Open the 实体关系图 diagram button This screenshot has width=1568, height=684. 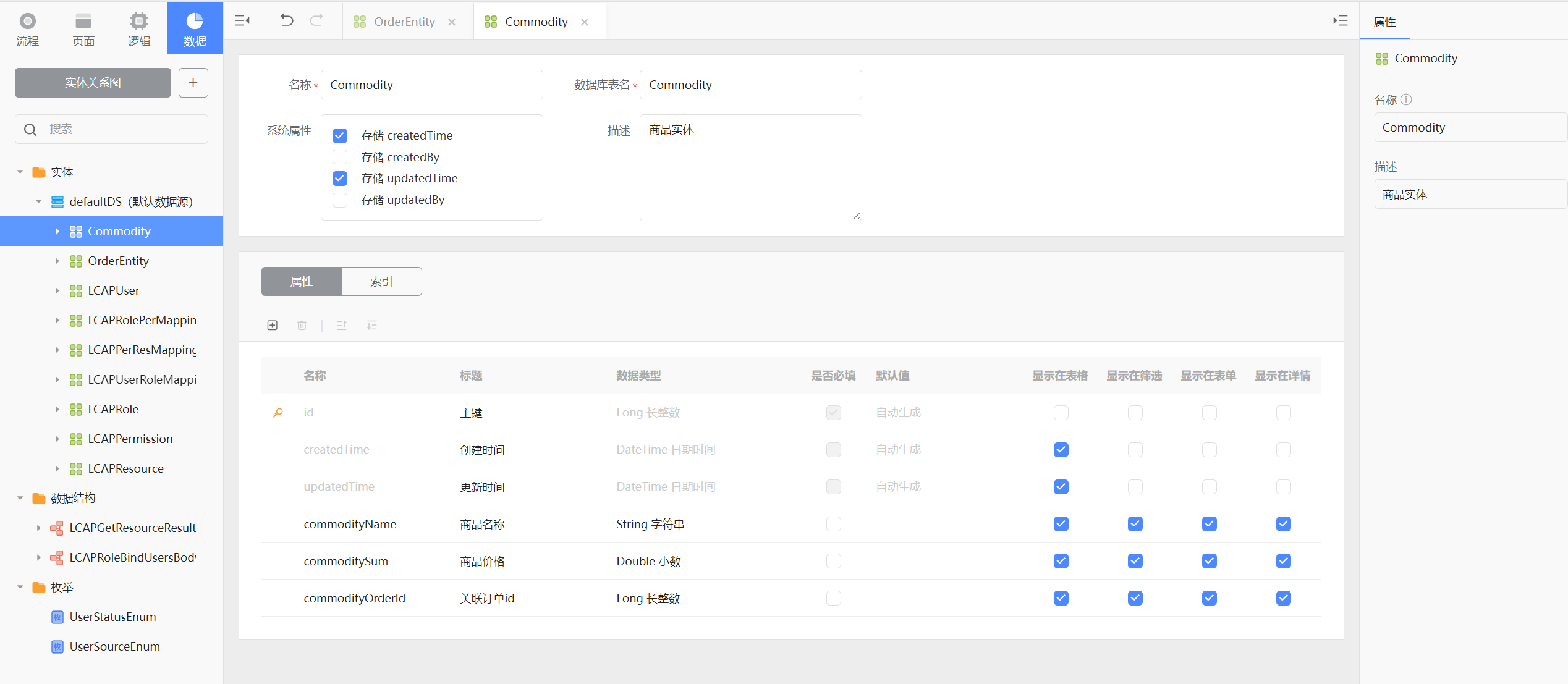coord(93,83)
